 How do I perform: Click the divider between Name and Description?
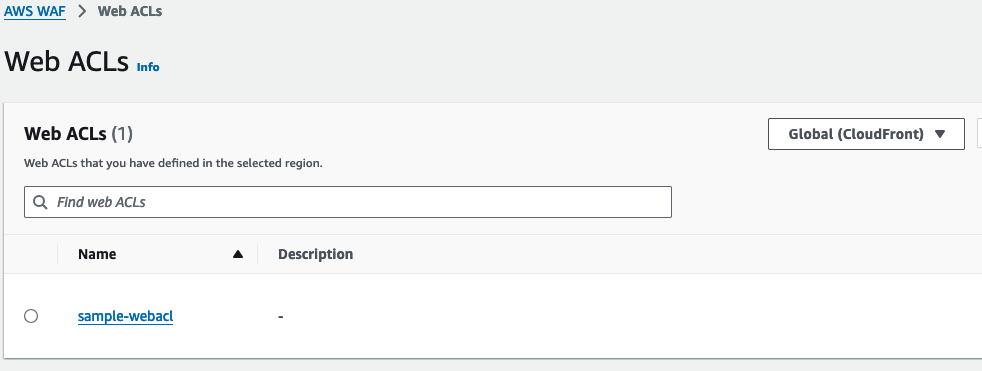tap(257, 254)
